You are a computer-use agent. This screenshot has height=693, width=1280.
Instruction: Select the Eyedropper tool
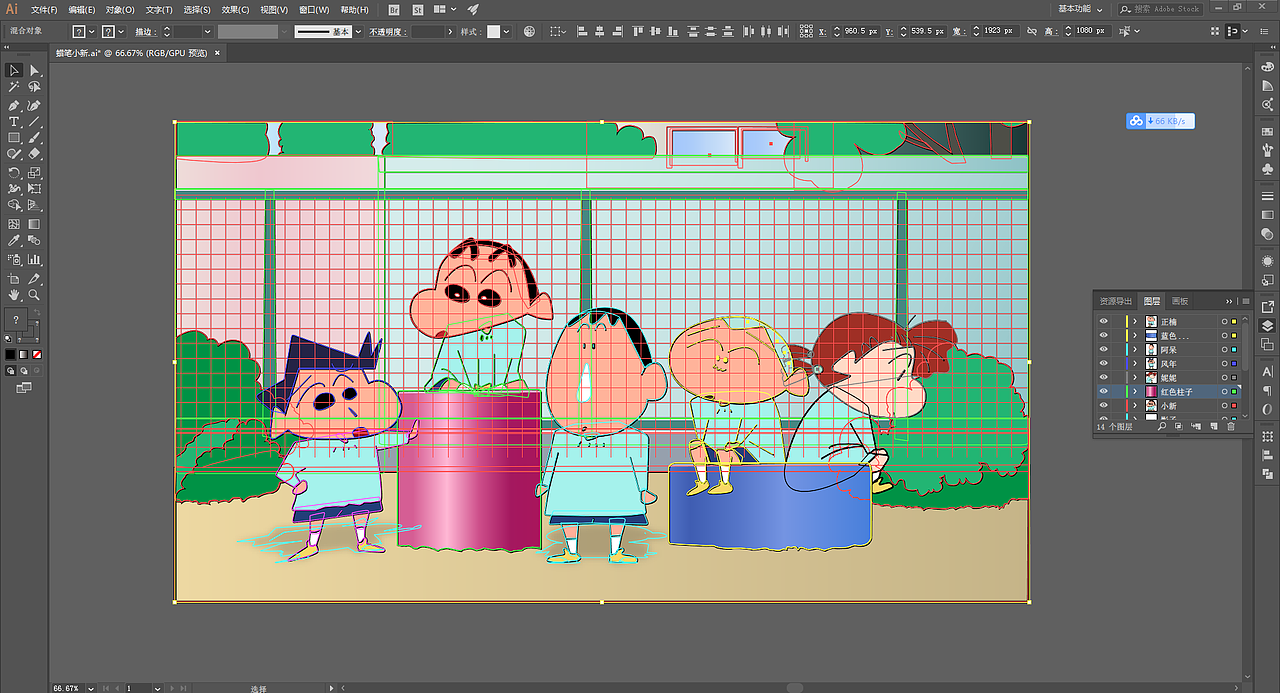click(14, 241)
